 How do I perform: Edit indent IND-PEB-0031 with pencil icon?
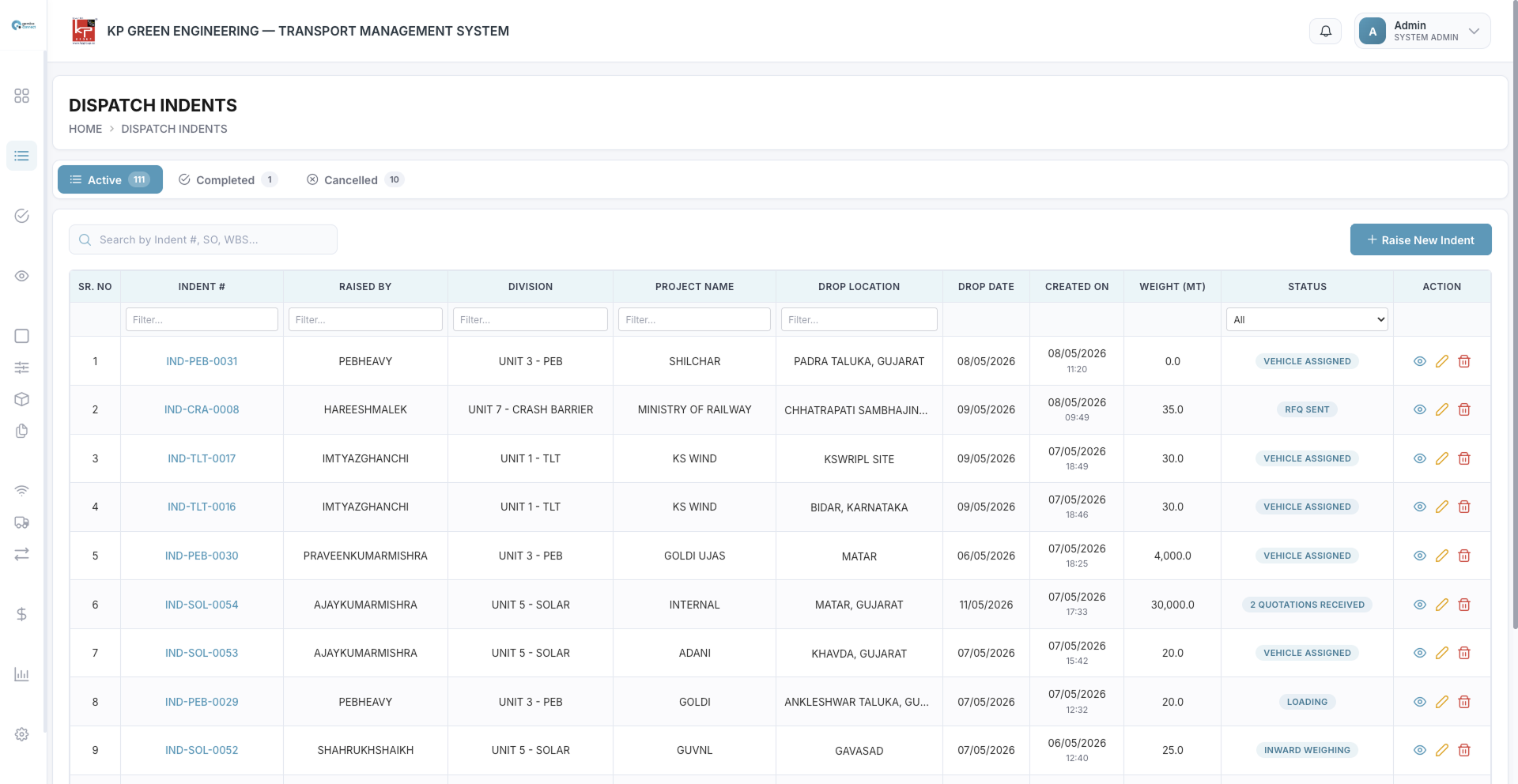tap(1442, 361)
